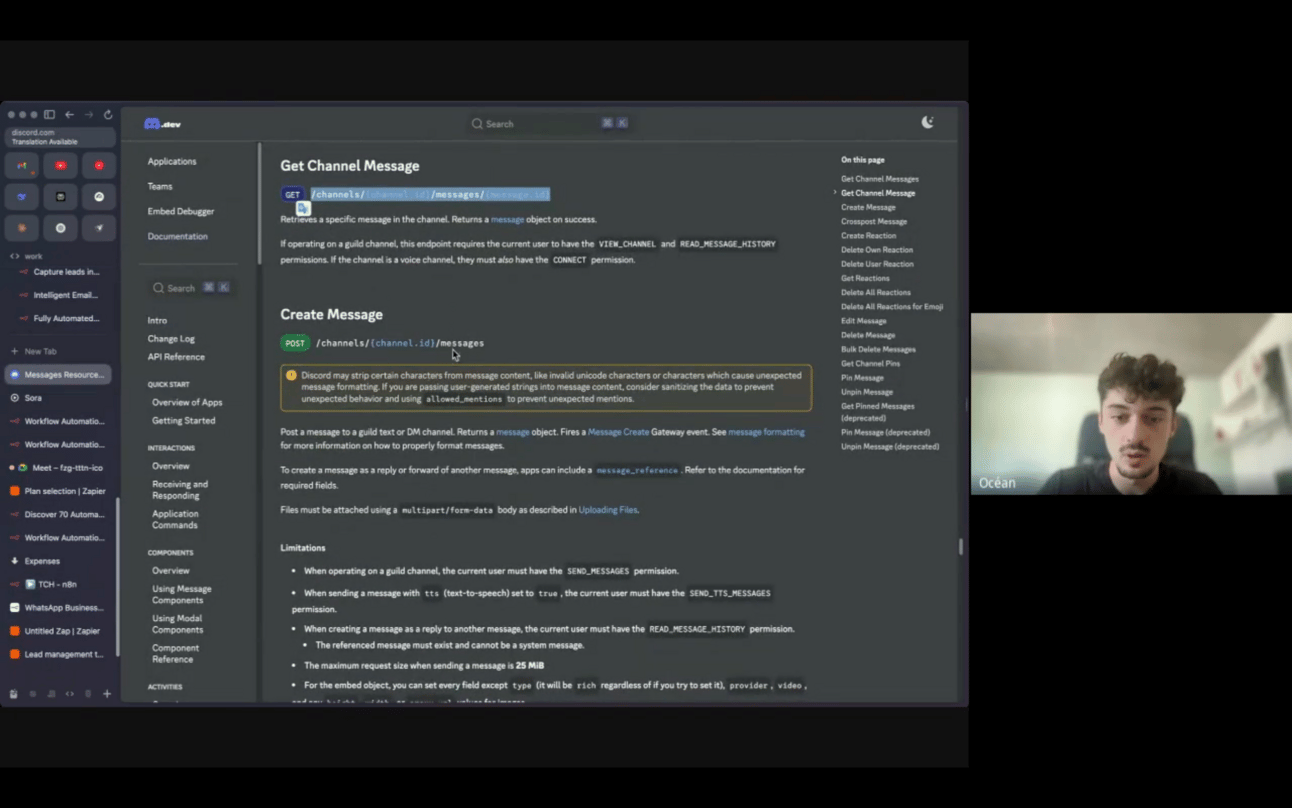Open Embed Debugger in the docs navigation
Viewport: 1292px width, 808px height.
pos(181,211)
